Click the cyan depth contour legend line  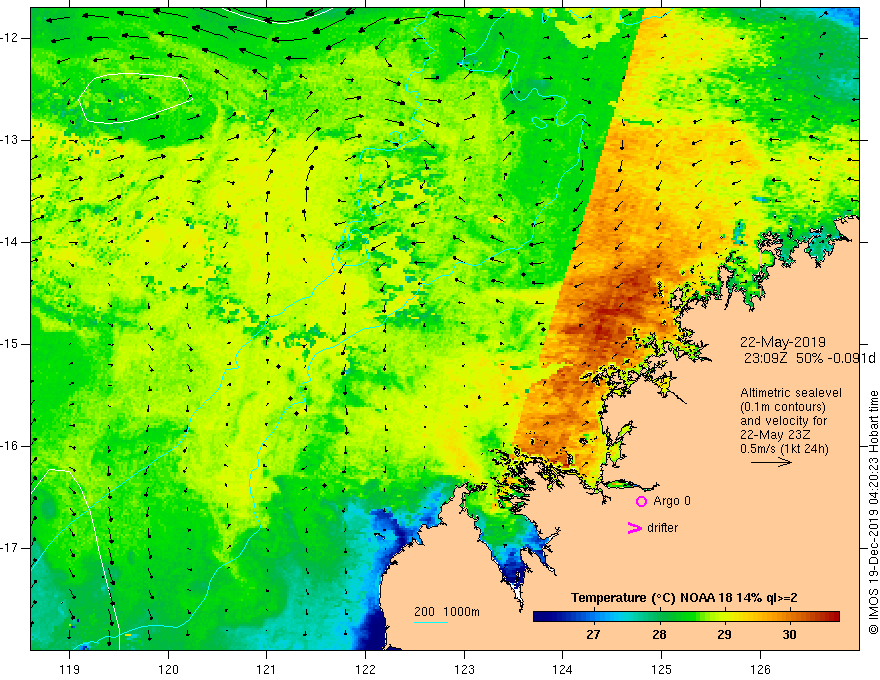point(430,622)
